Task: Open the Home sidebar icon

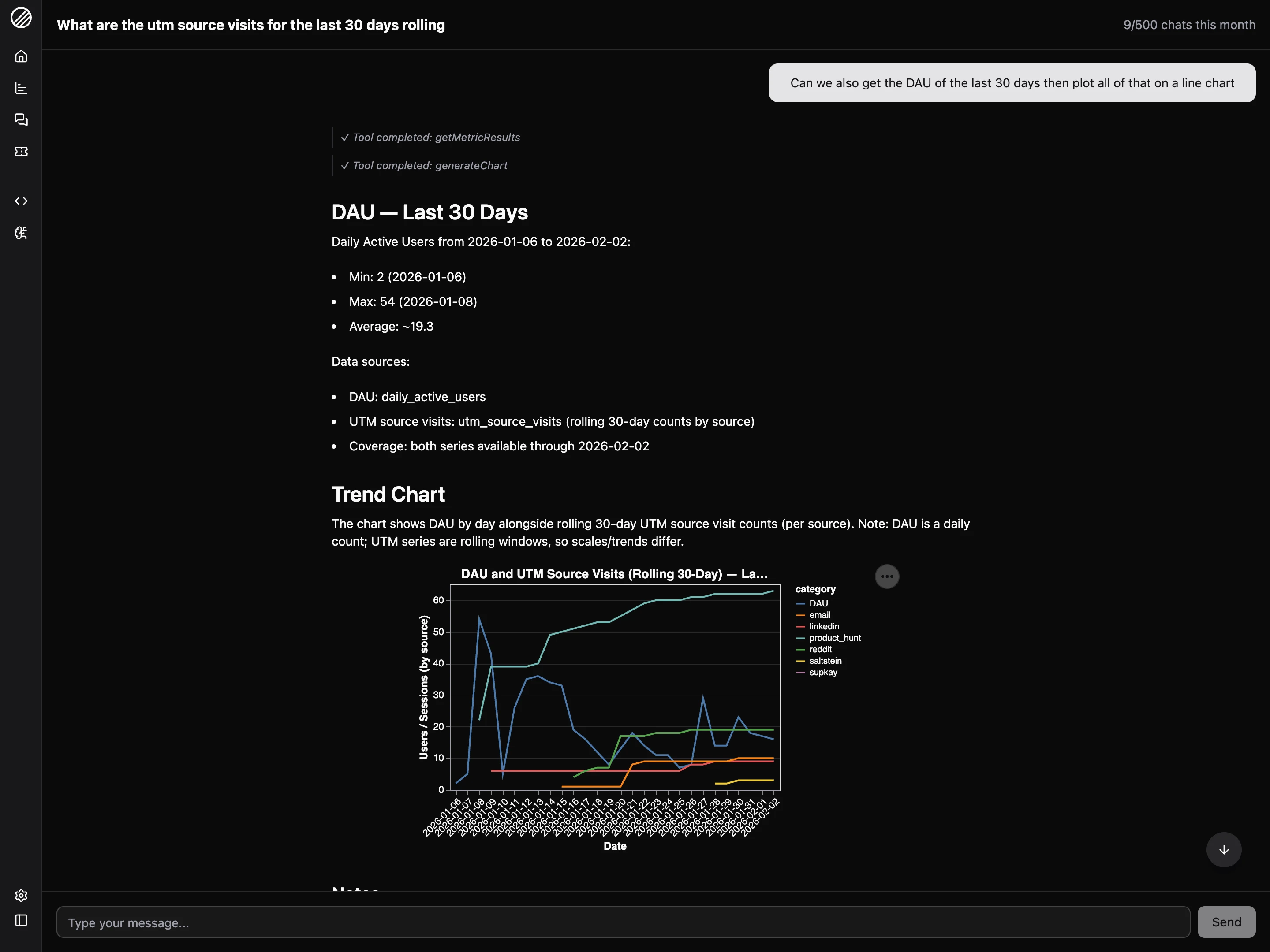Action: (21, 56)
